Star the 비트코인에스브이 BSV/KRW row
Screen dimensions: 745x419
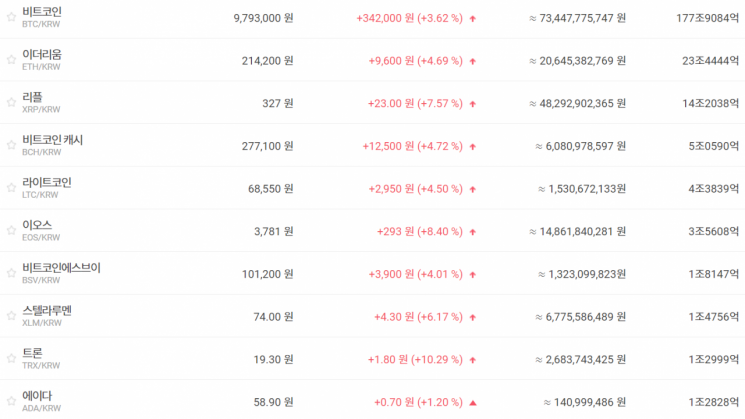coord(11,273)
